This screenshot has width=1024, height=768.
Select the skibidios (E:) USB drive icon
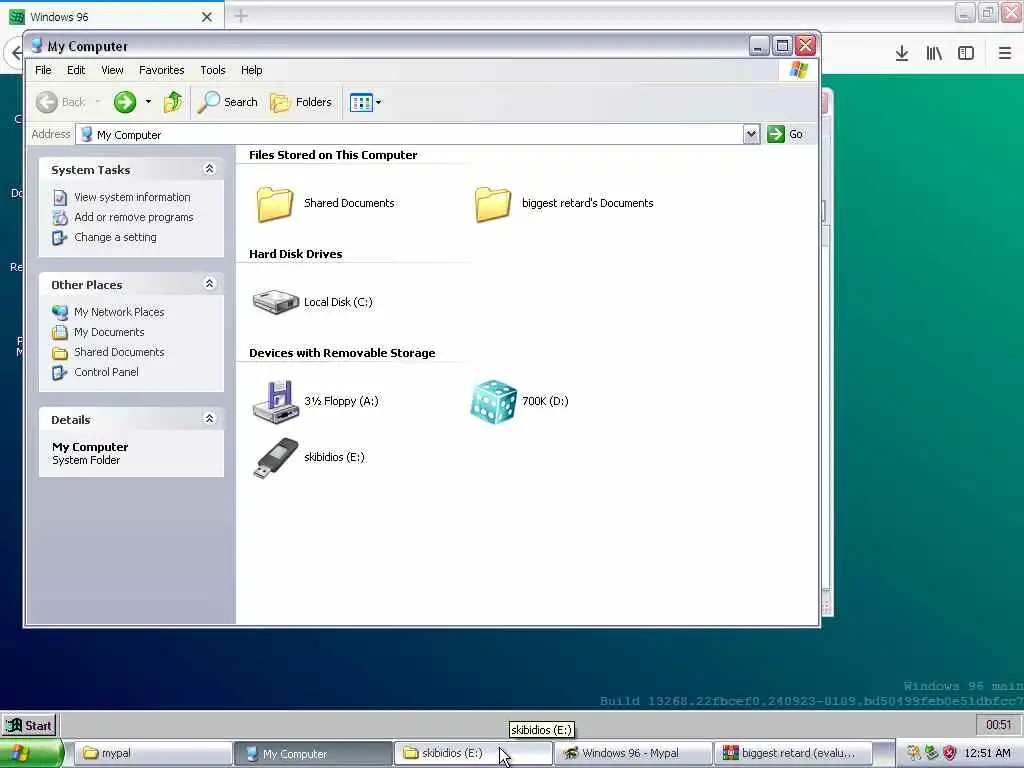pos(276,457)
